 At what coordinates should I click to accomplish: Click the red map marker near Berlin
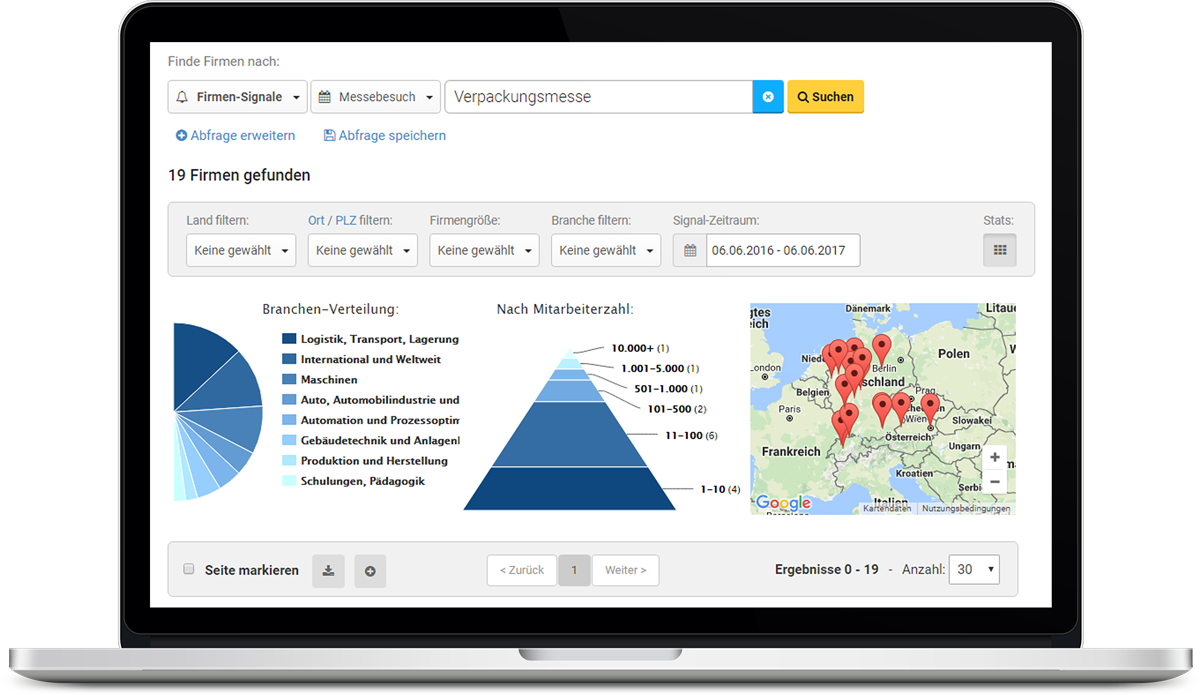(881, 347)
